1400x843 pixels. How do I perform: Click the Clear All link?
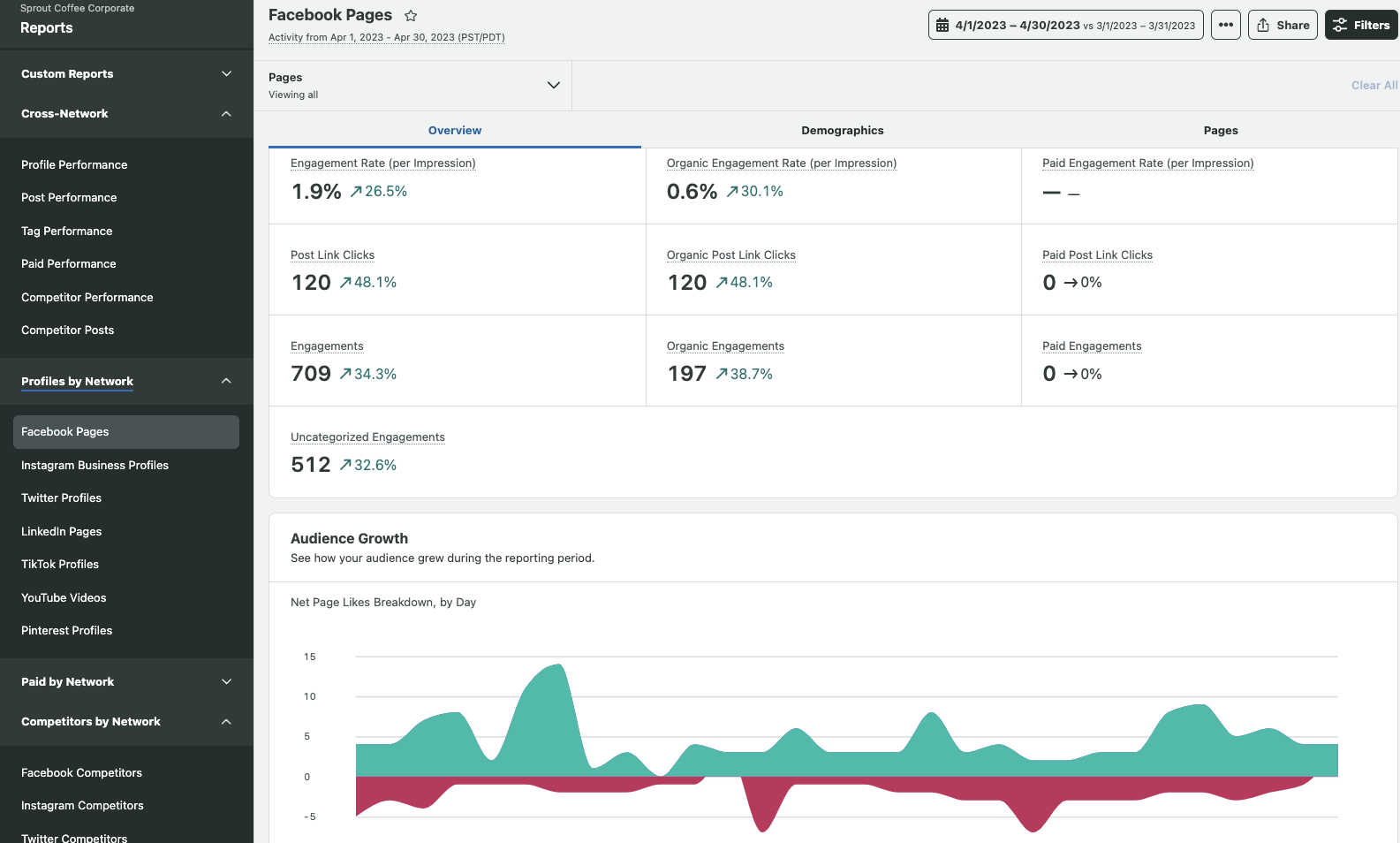[1374, 86]
